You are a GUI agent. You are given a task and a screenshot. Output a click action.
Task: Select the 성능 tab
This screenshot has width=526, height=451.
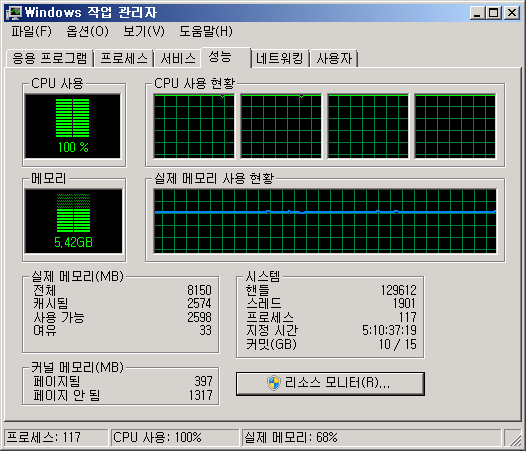(x=225, y=57)
